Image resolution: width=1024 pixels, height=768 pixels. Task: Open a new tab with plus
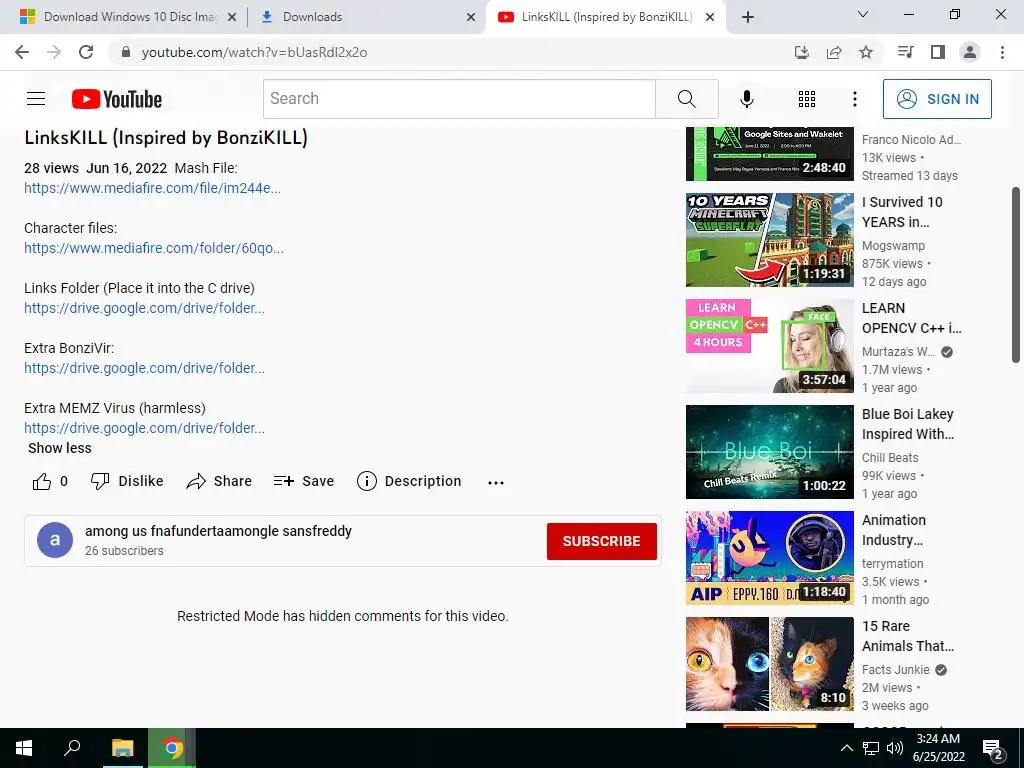[748, 17]
